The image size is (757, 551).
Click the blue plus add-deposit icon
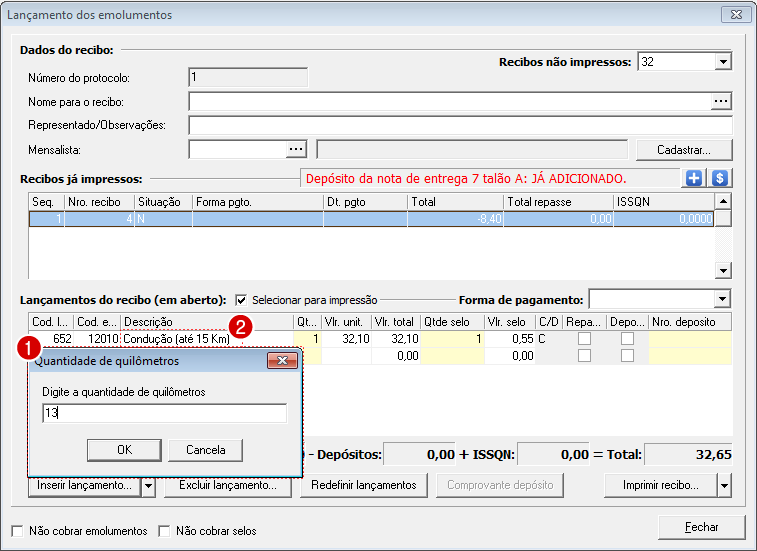pyautogui.click(x=694, y=178)
